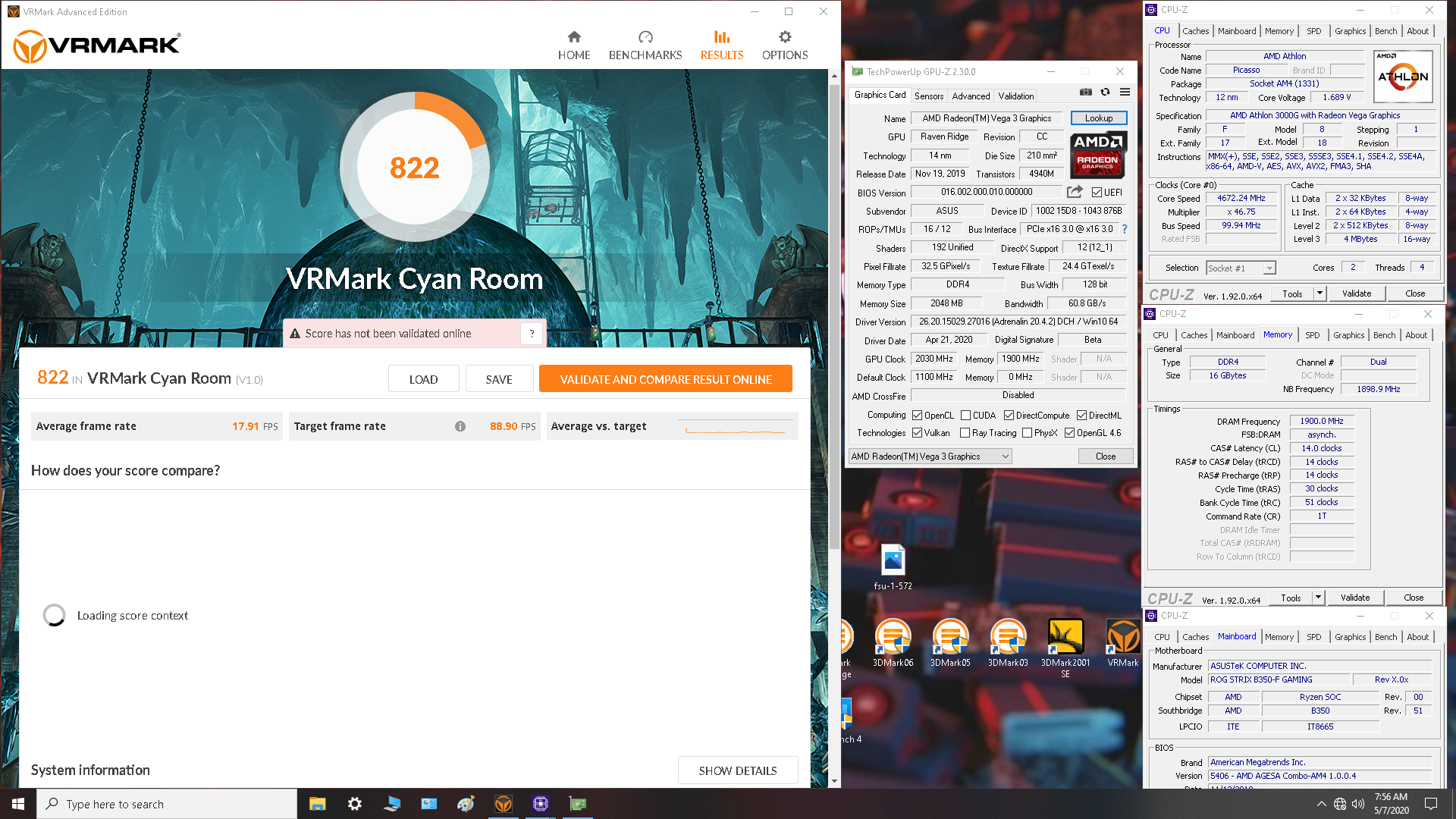Viewport: 1456px width, 819px height.
Task: Switch to CPU-Z taskbar icon
Action: point(540,804)
